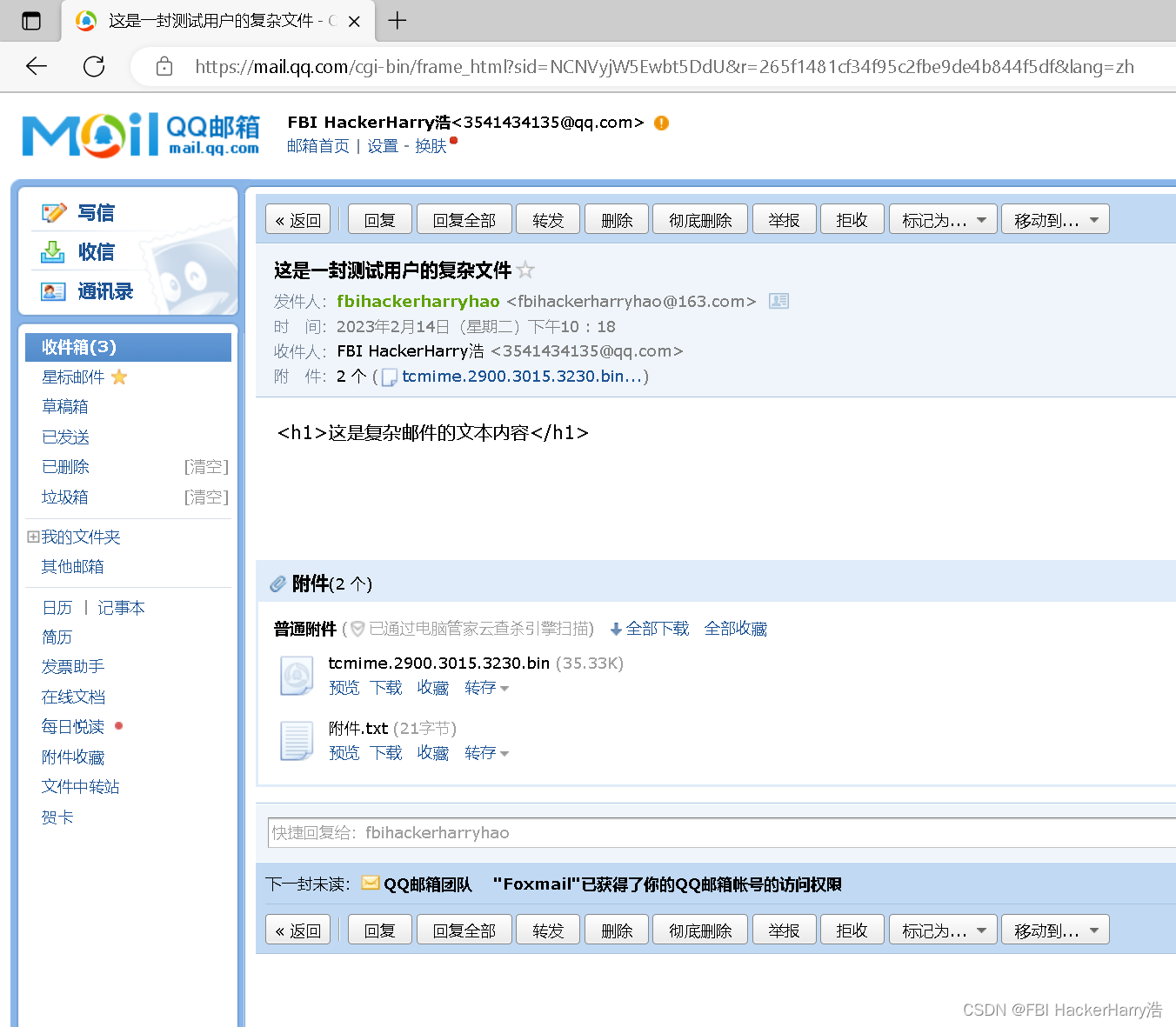Open 转存 dropdown for 附件.txt
The height and width of the screenshot is (1027, 1176).
click(x=487, y=753)
